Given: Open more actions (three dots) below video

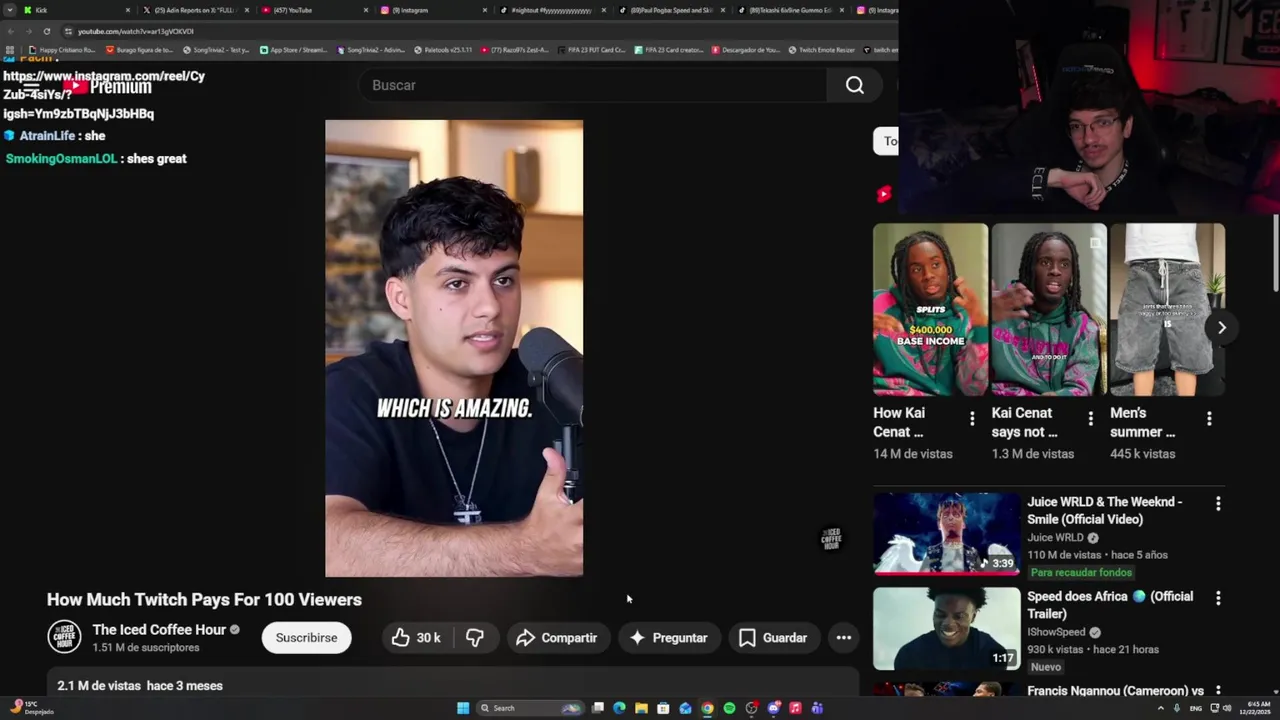Looking at the screenshot, I should coord(844,638).
